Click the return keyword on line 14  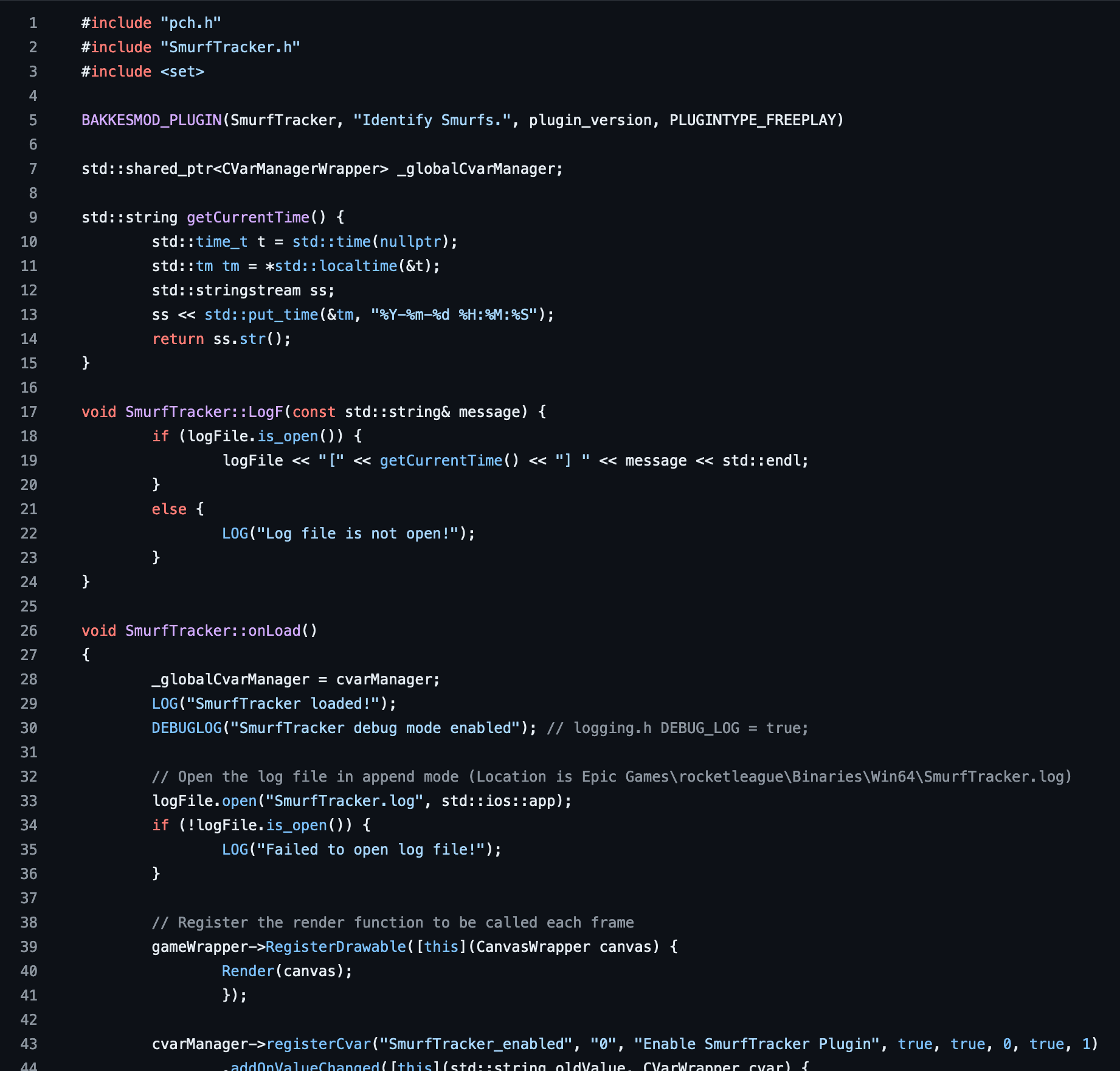[178, 339]
